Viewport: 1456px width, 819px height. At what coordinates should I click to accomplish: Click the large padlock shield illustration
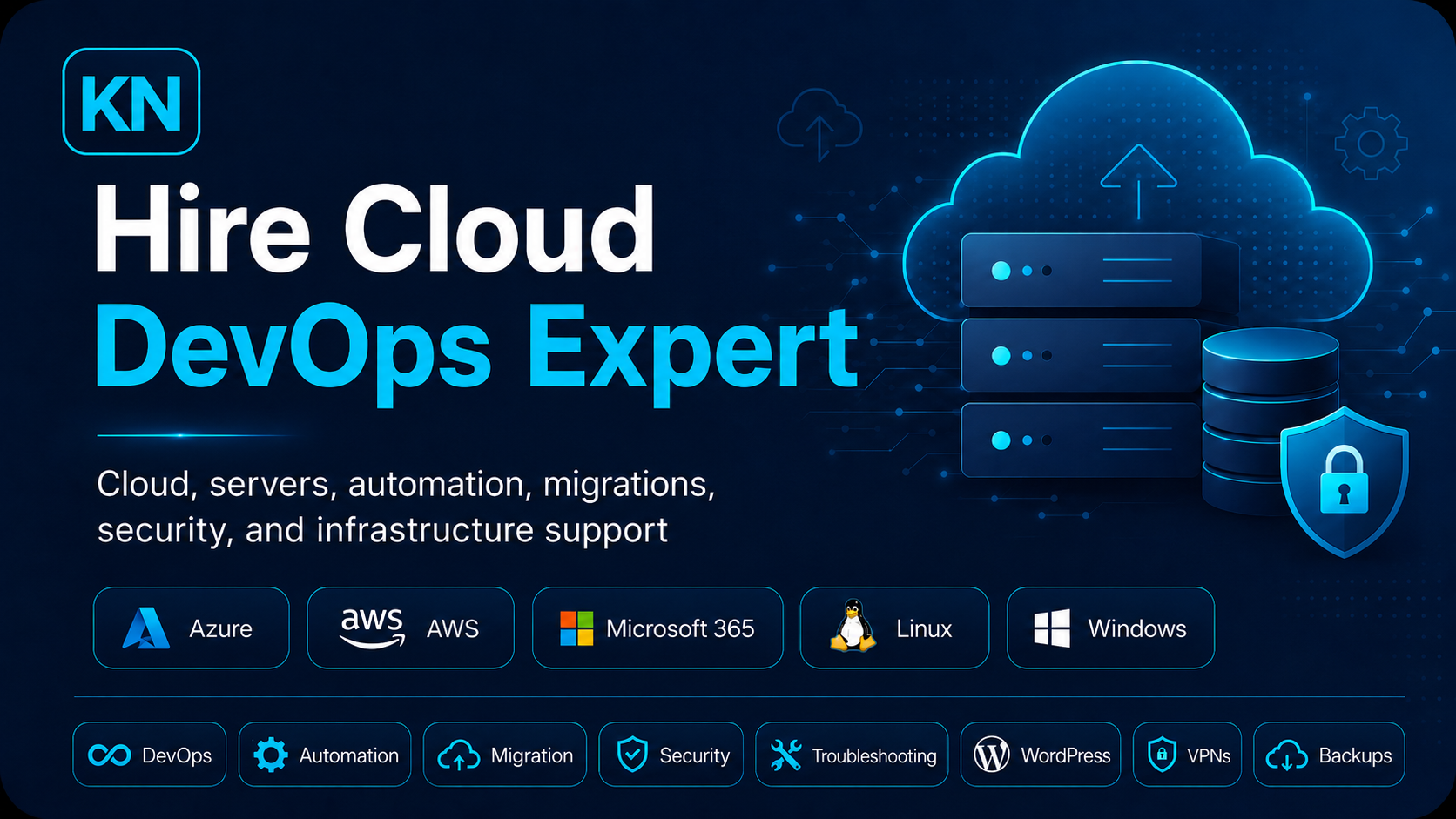(x=1345, y=481)
